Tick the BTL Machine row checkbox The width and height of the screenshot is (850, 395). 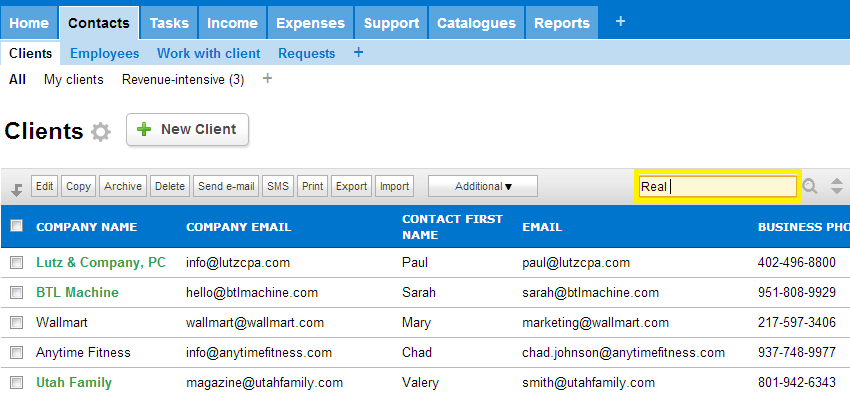coord(17,293)
